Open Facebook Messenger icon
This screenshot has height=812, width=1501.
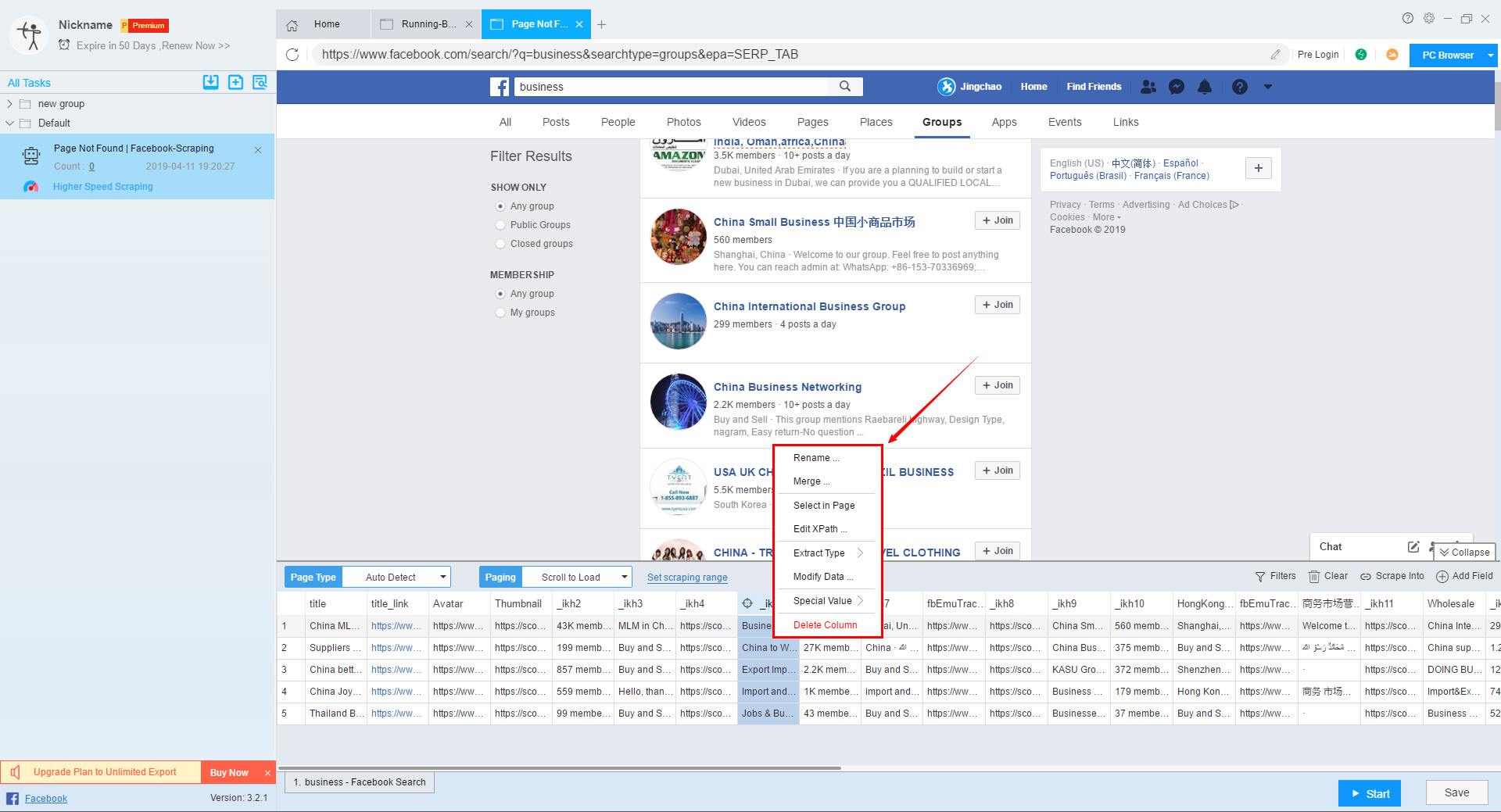1177,87
